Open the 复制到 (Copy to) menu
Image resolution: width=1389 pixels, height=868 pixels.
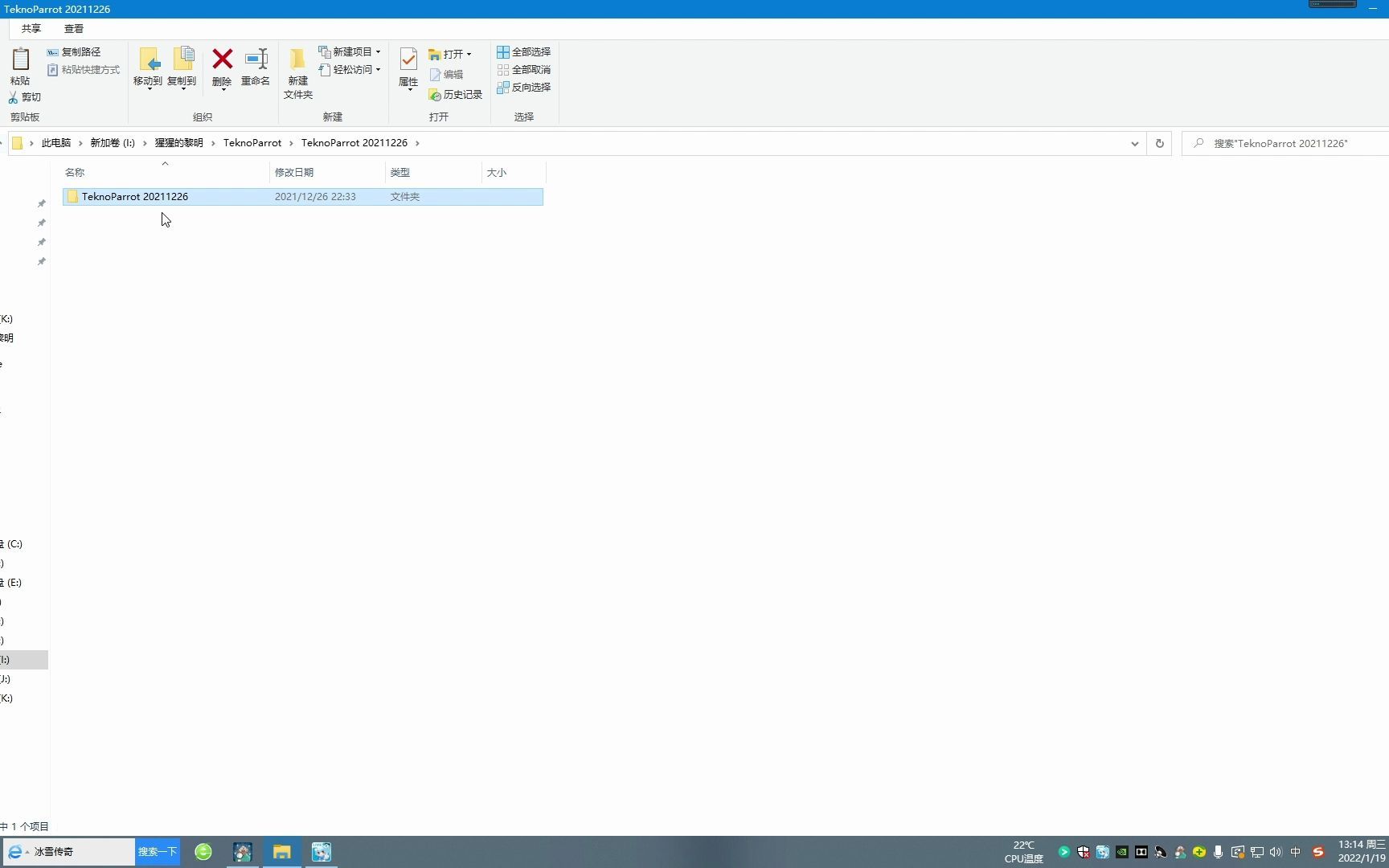point(182,68)
